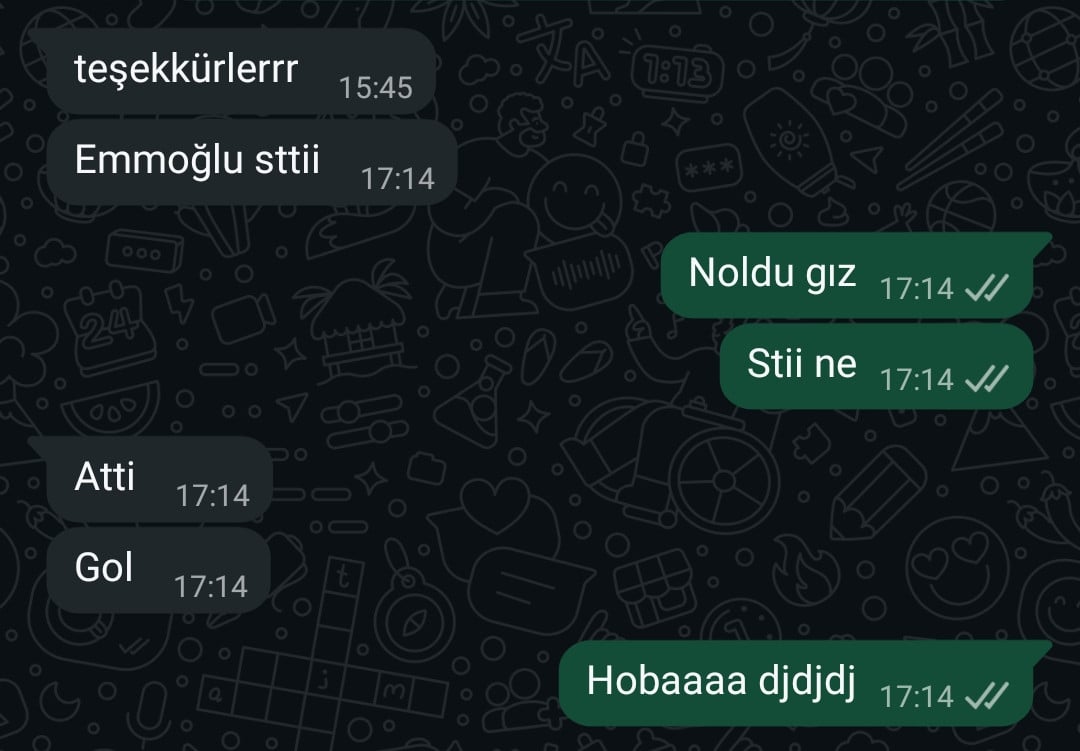Click the 17:14 timestamp beside "Atti"
1080x751 pixels.
[x=213, y=495]
